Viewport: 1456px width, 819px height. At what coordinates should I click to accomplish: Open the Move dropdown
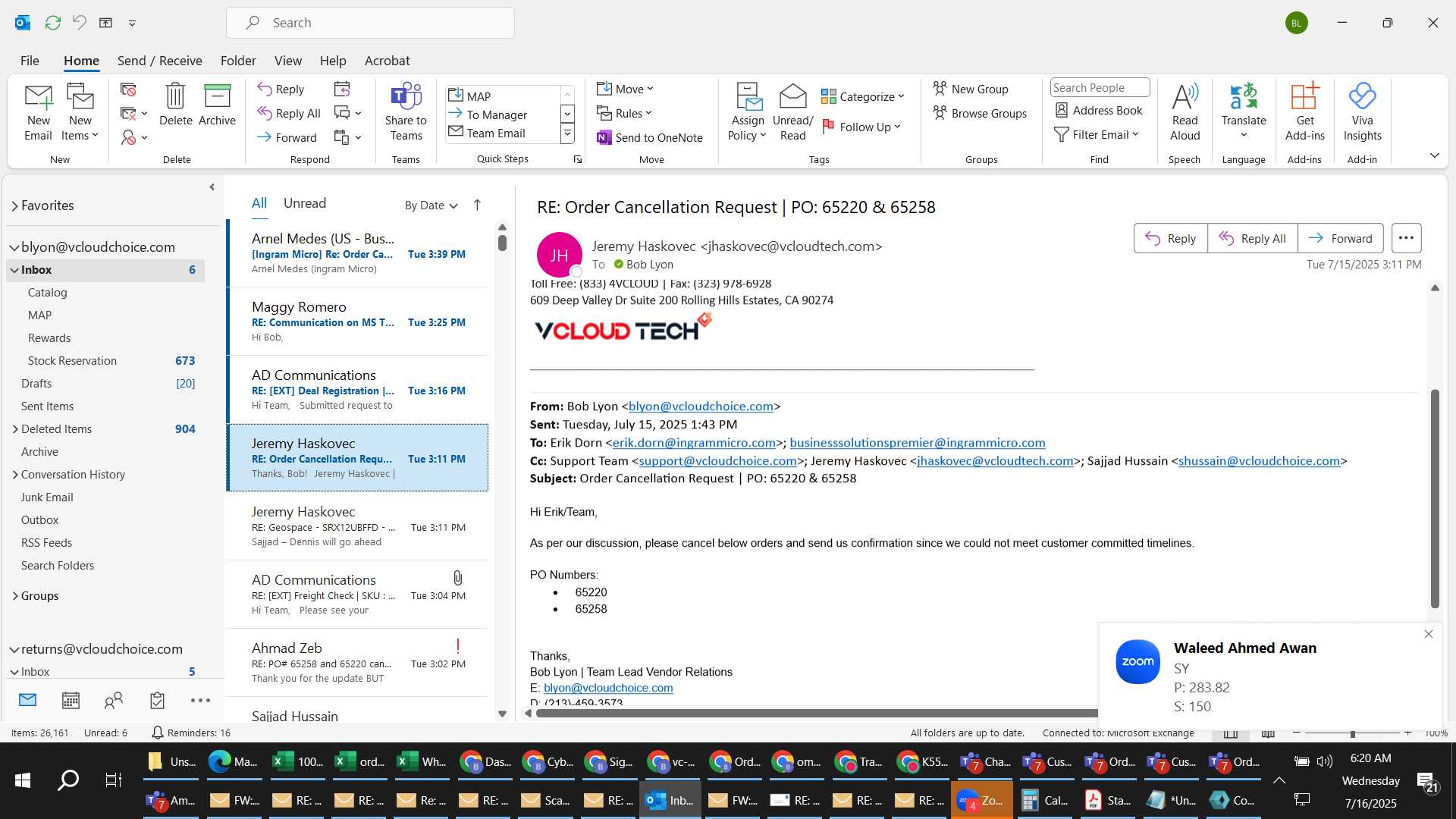[x=625, y=89]
